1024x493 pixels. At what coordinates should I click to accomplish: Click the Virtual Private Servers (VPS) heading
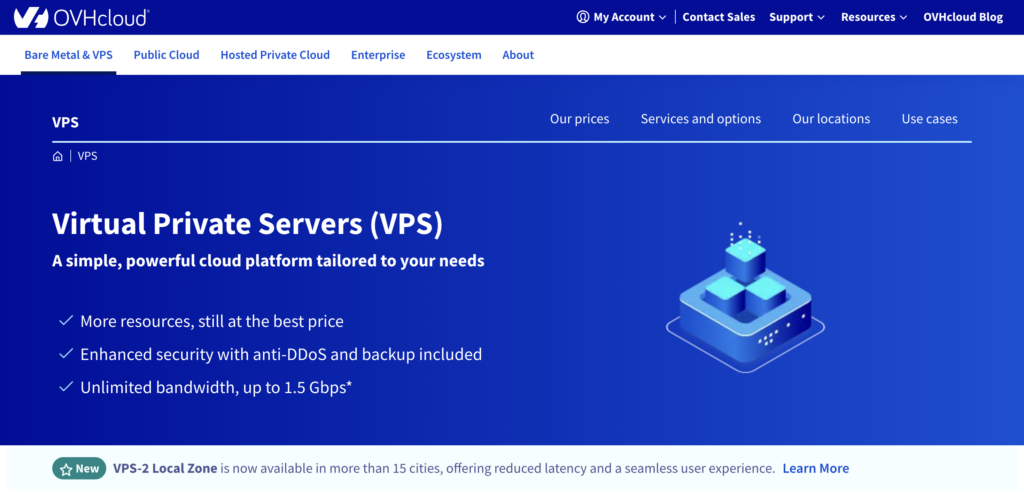(x=248, y=225)
